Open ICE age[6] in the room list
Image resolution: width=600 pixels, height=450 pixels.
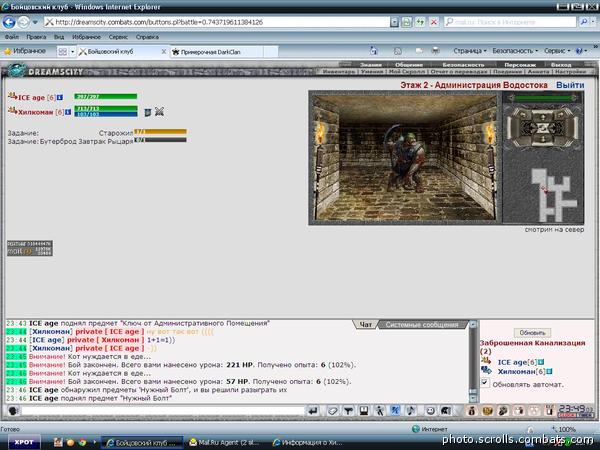(x=517, y=362)
